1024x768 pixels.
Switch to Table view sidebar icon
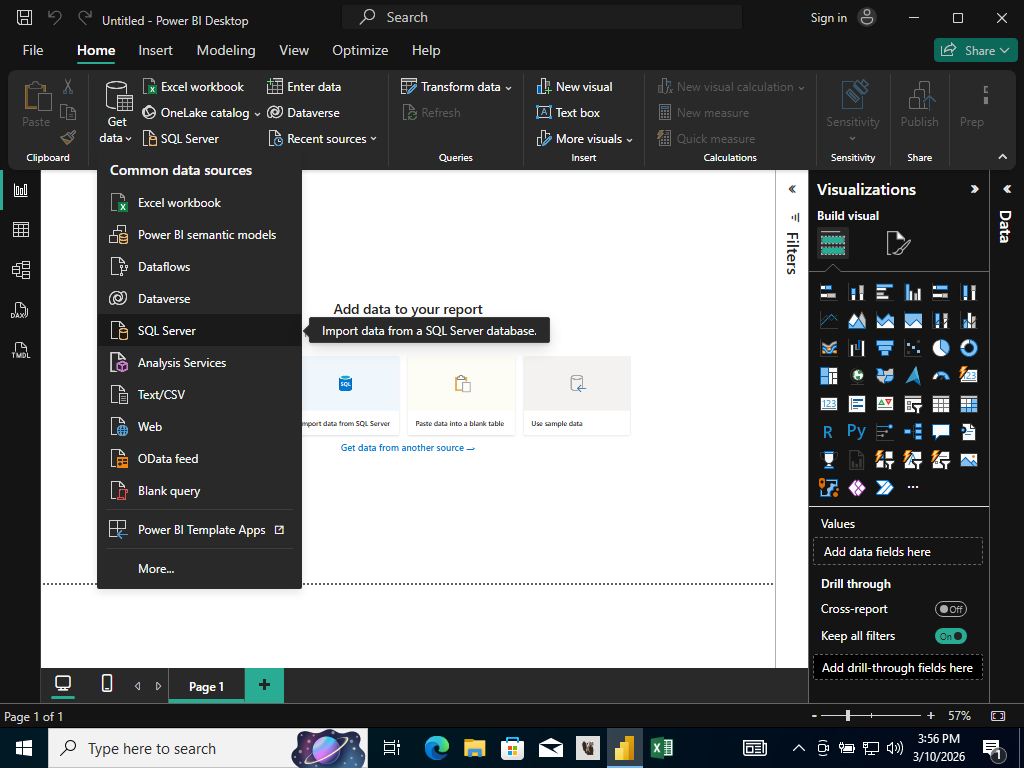coord(21,230)
